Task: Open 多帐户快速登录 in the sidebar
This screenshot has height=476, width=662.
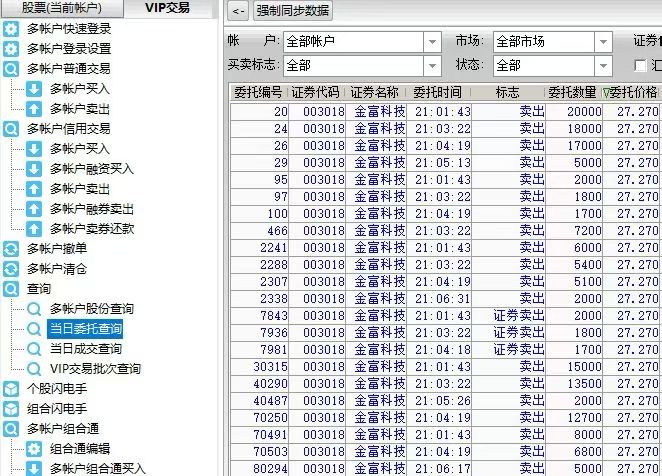Action: tap(69, 29)
